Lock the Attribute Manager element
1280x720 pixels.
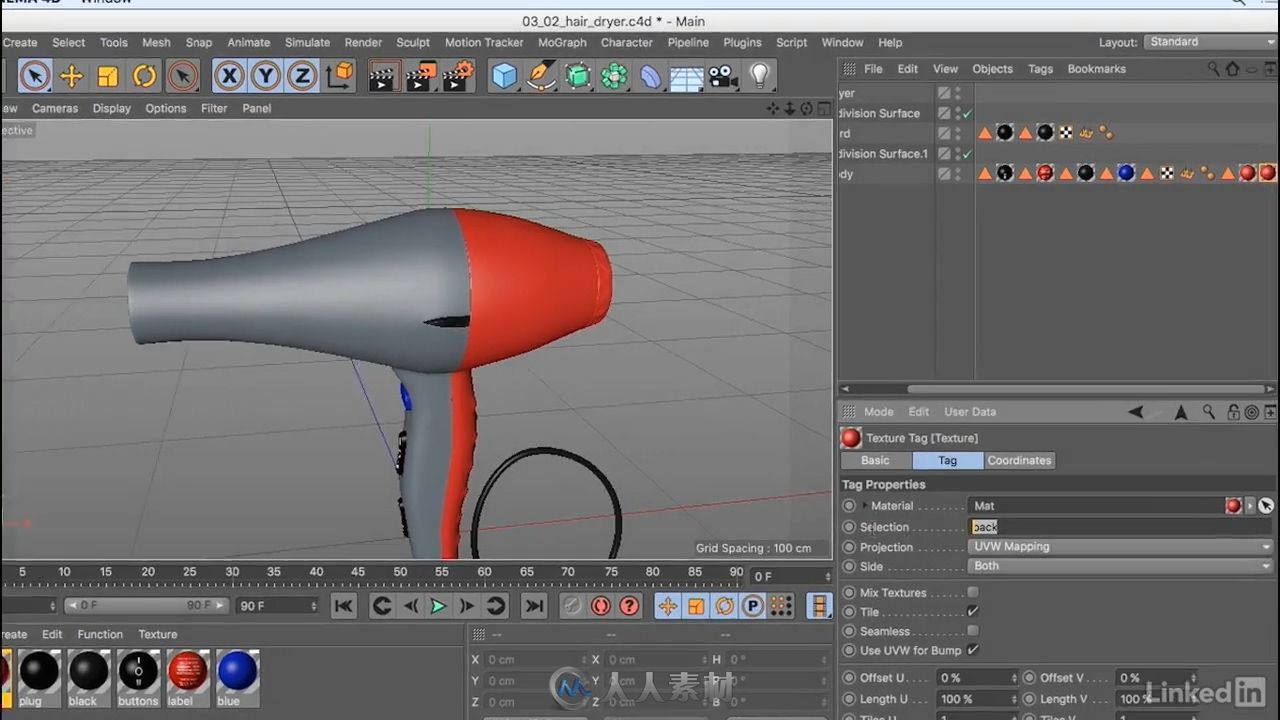(1234, 412)
